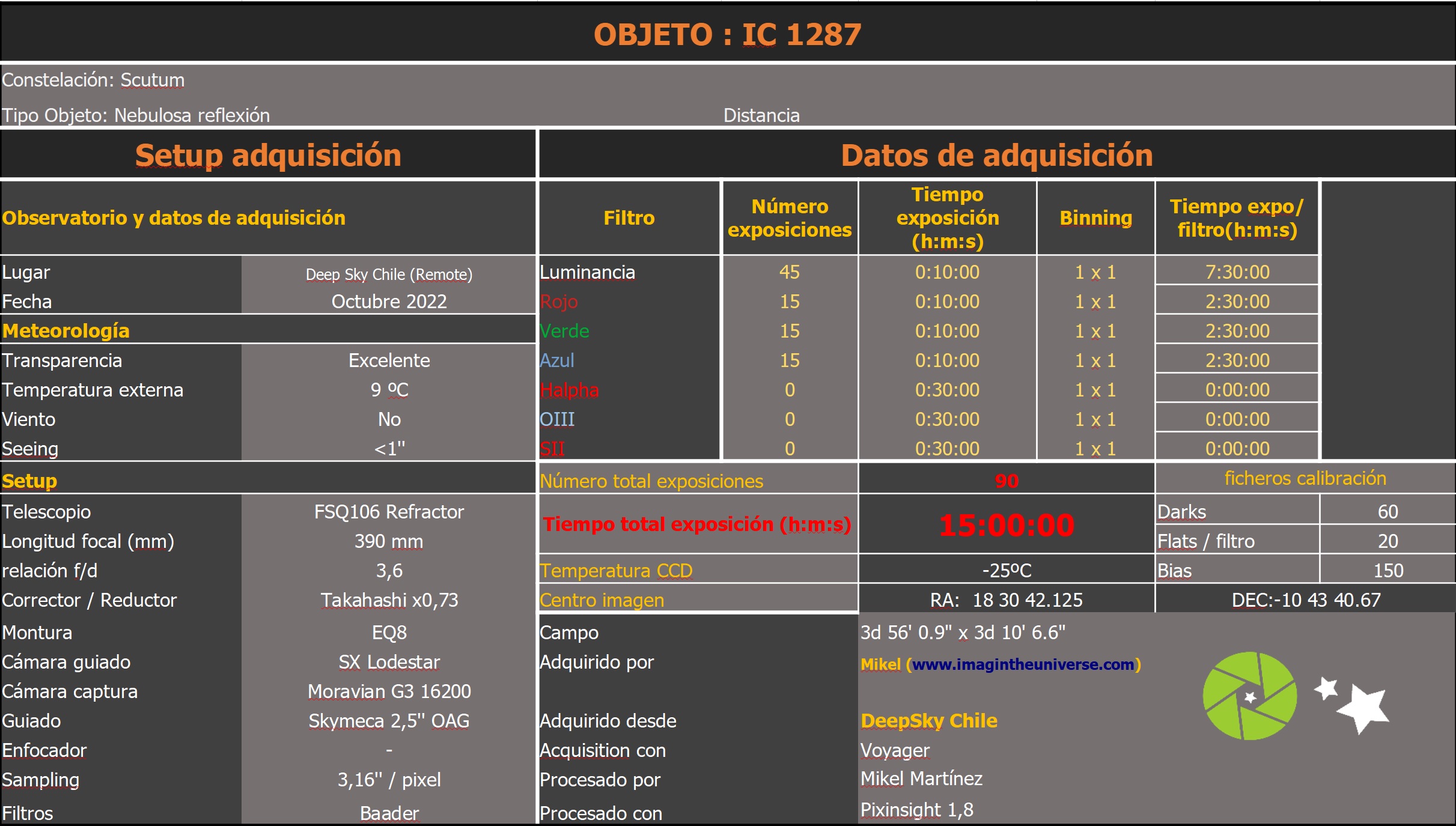Click the -25ºC CCD temperature cell
Image resolution: width=1456 pixels, height=826 pixels.
pyautogui.click(x=1007, y=570)
